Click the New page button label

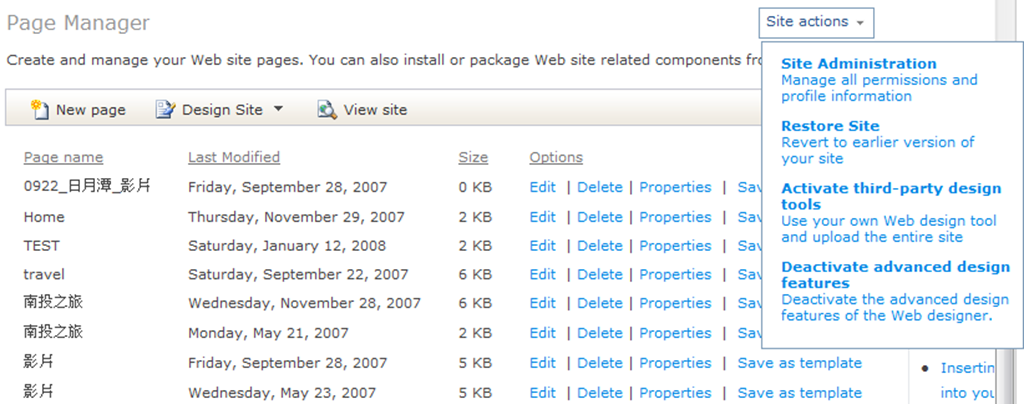[90, 110]
